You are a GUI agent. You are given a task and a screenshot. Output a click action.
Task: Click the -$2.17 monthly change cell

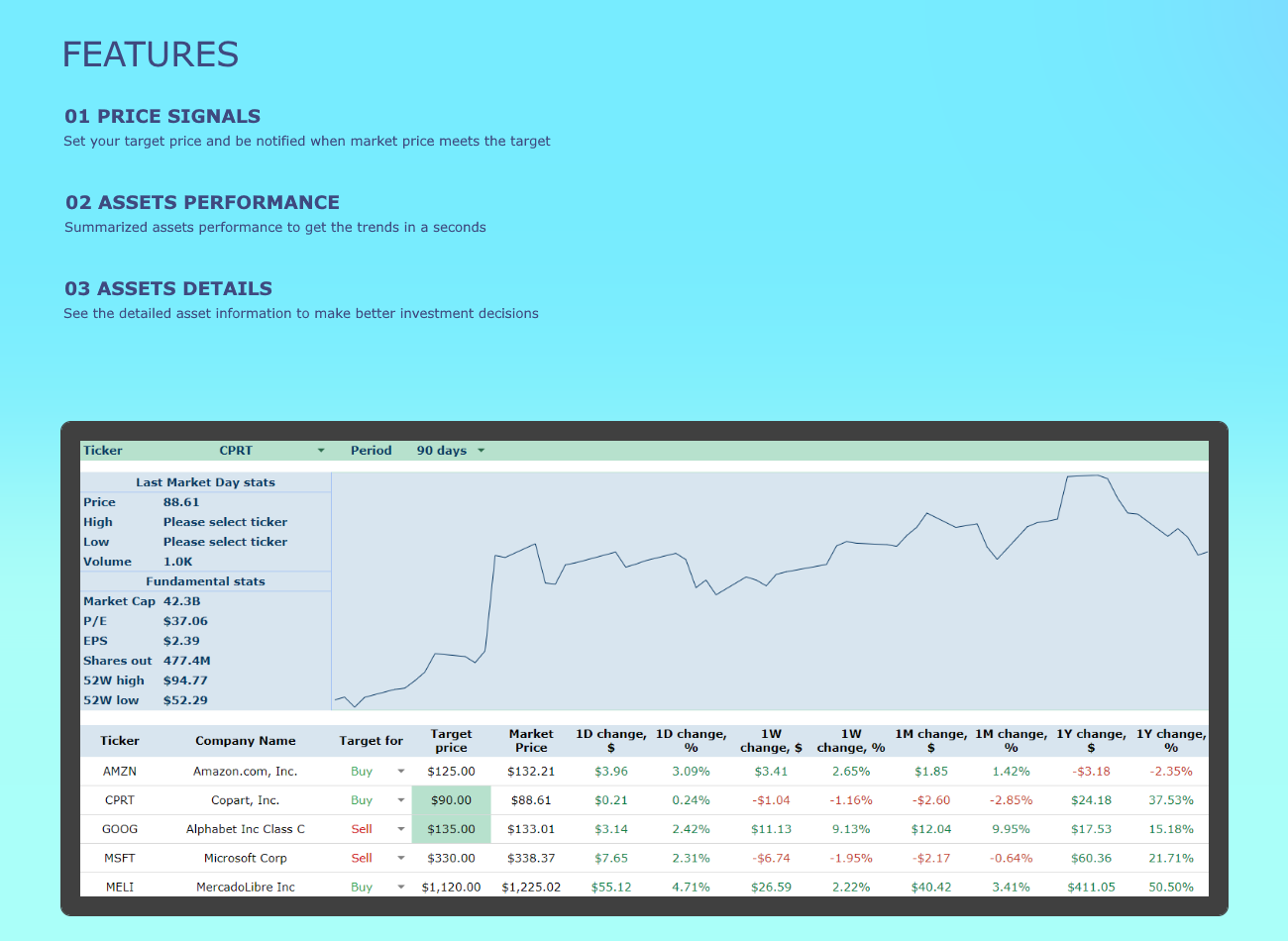[x=931, y=858]
